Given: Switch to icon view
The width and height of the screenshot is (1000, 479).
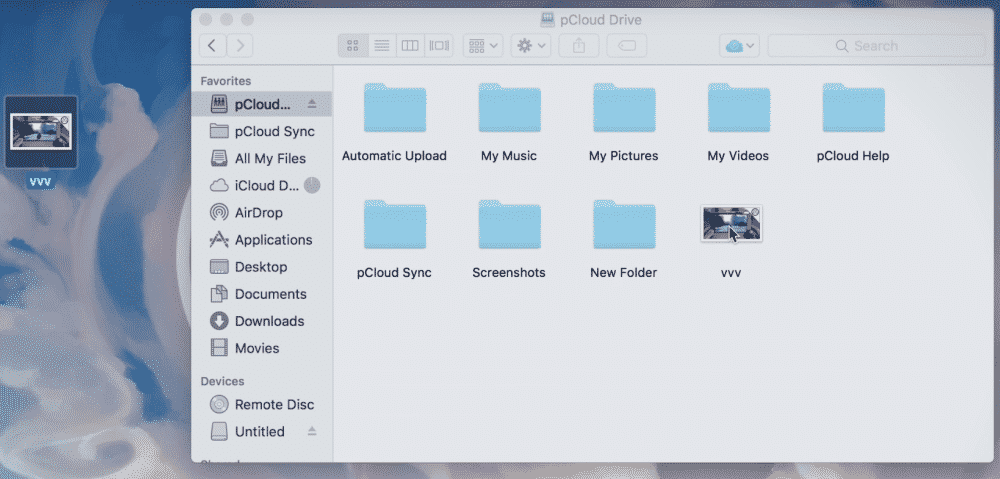Looking at the screenshot, I should pyautogui.click(x=353, y=45).
